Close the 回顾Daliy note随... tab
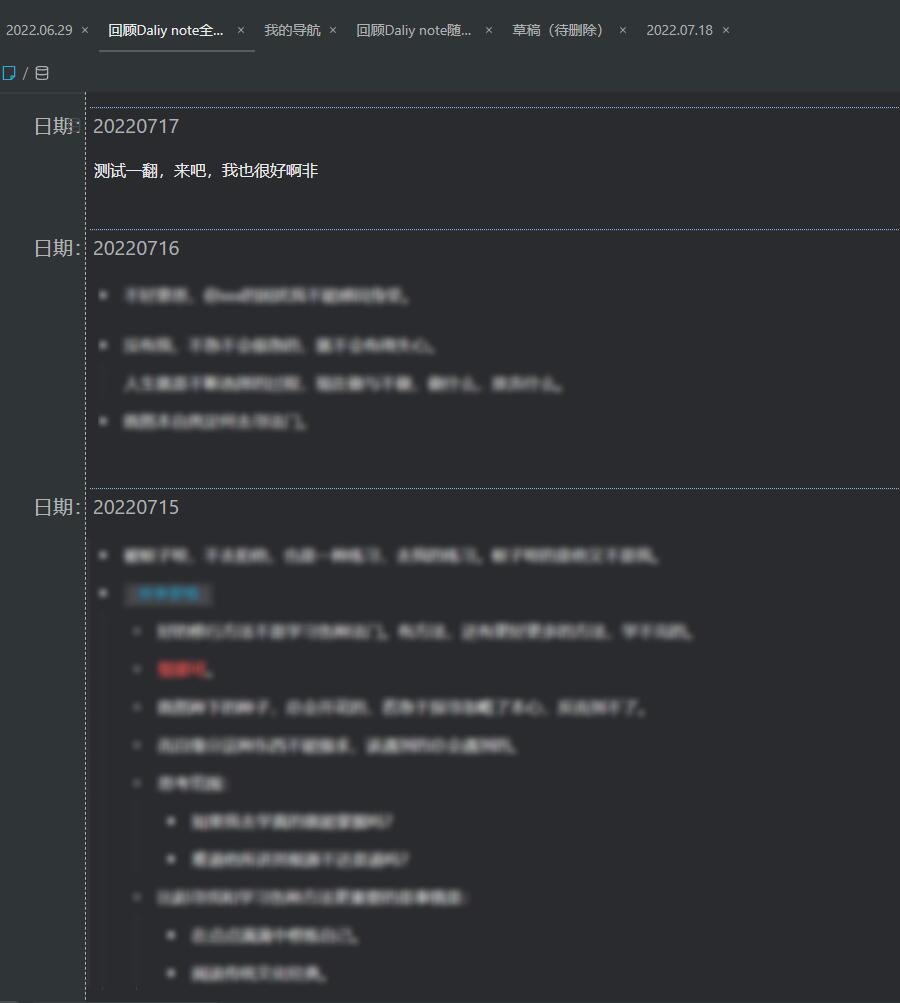This screenshot has height=1003, width=900. (489, 30)
